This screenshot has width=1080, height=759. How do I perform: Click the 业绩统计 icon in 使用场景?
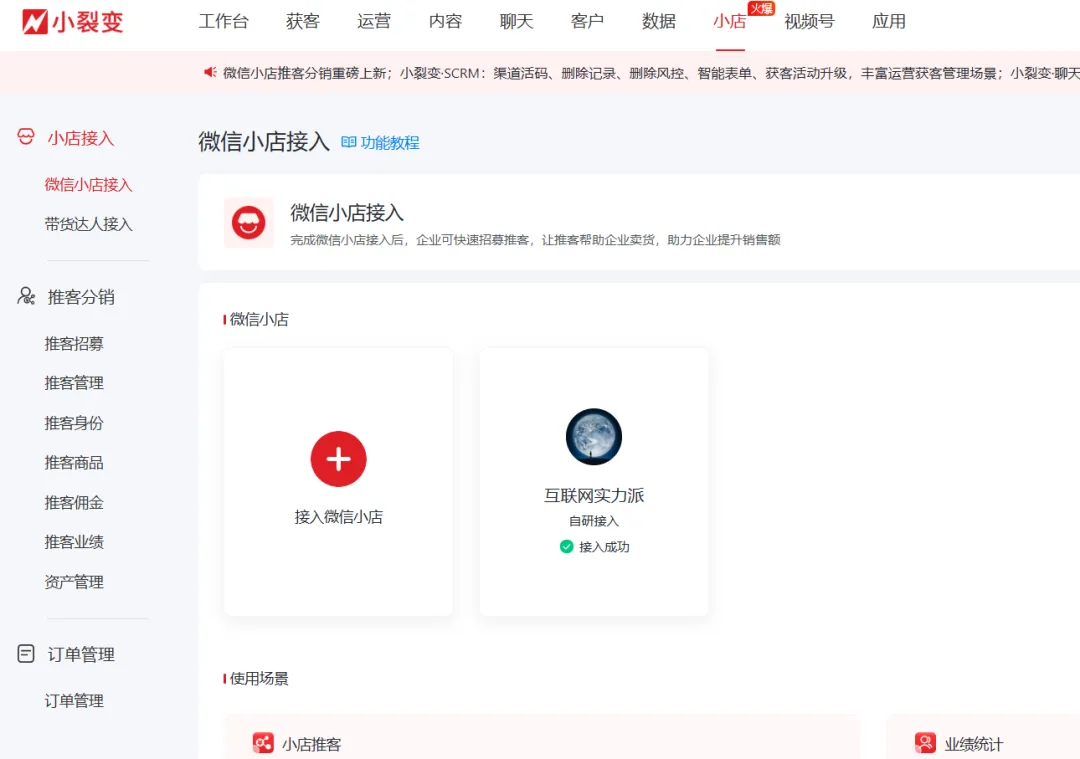923,742
